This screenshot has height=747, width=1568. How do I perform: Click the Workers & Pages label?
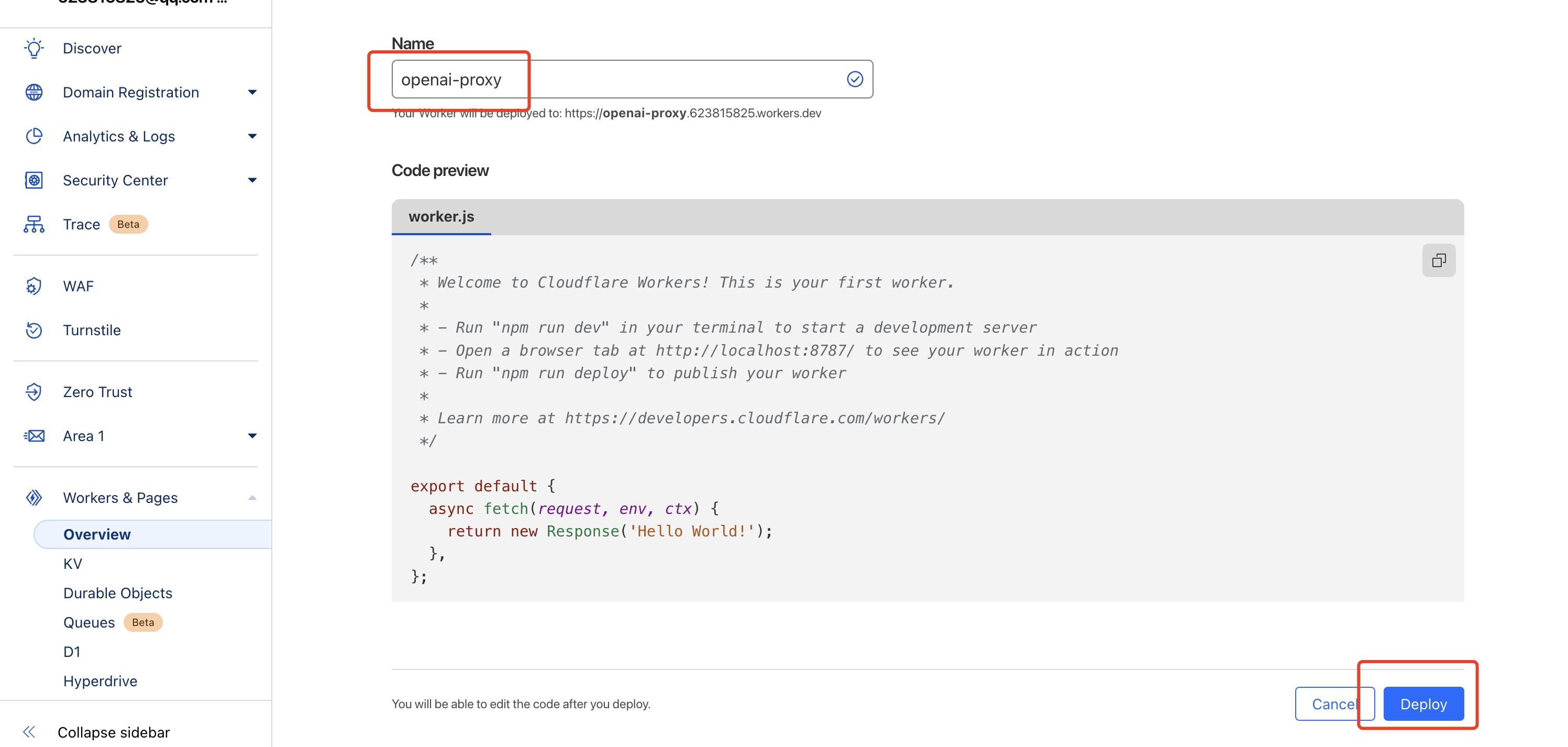(120, 498)
